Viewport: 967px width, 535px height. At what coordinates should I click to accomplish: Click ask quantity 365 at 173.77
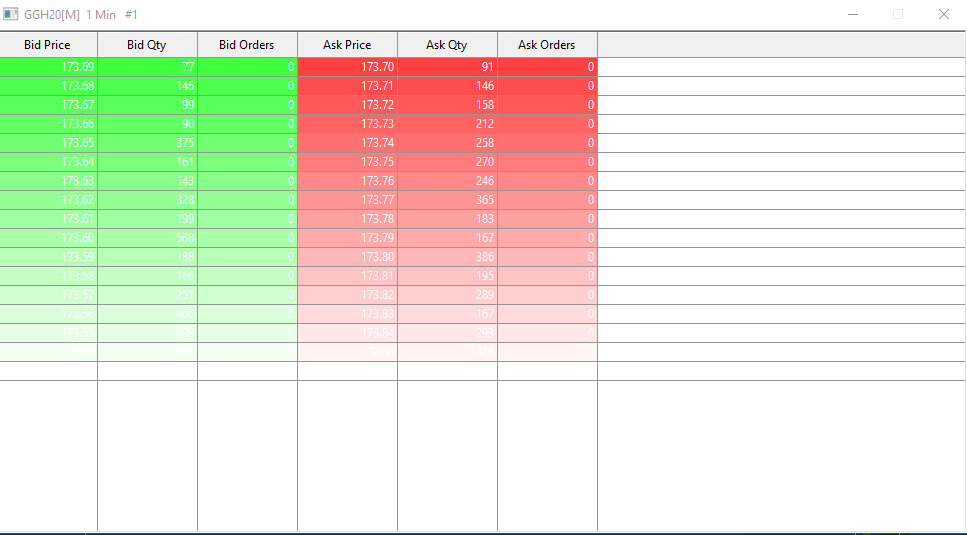(447, 200)
